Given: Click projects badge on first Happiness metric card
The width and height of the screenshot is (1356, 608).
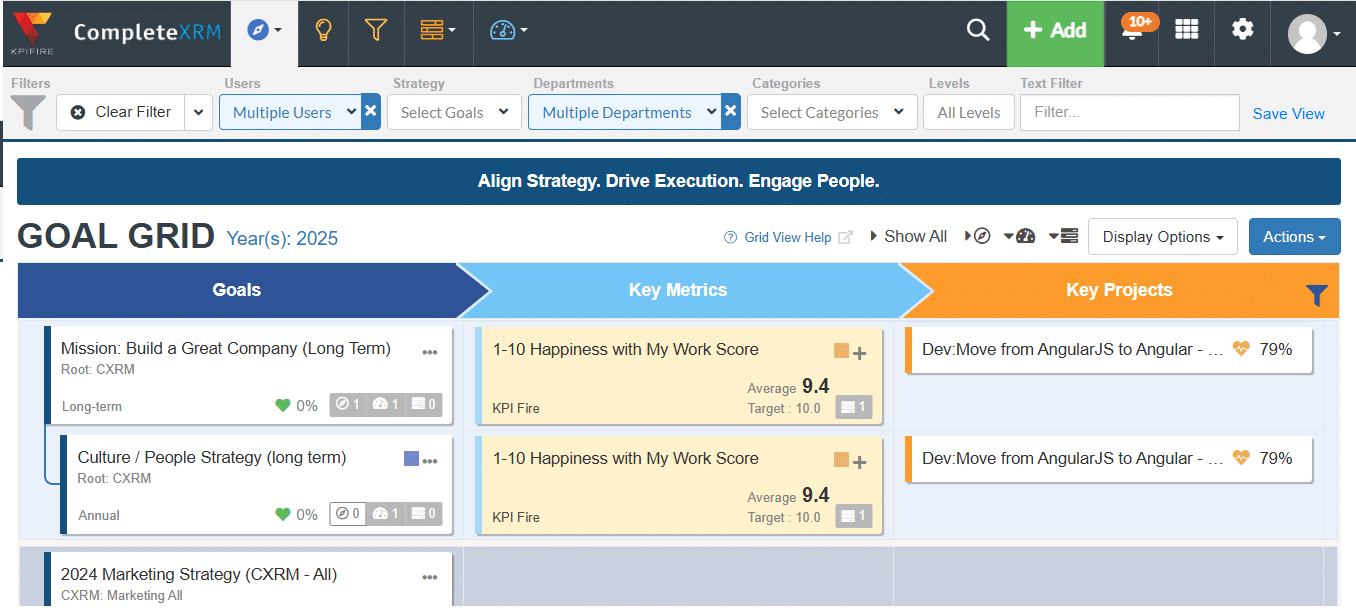Looking at the screenshot, I should (x=854, y=407).
